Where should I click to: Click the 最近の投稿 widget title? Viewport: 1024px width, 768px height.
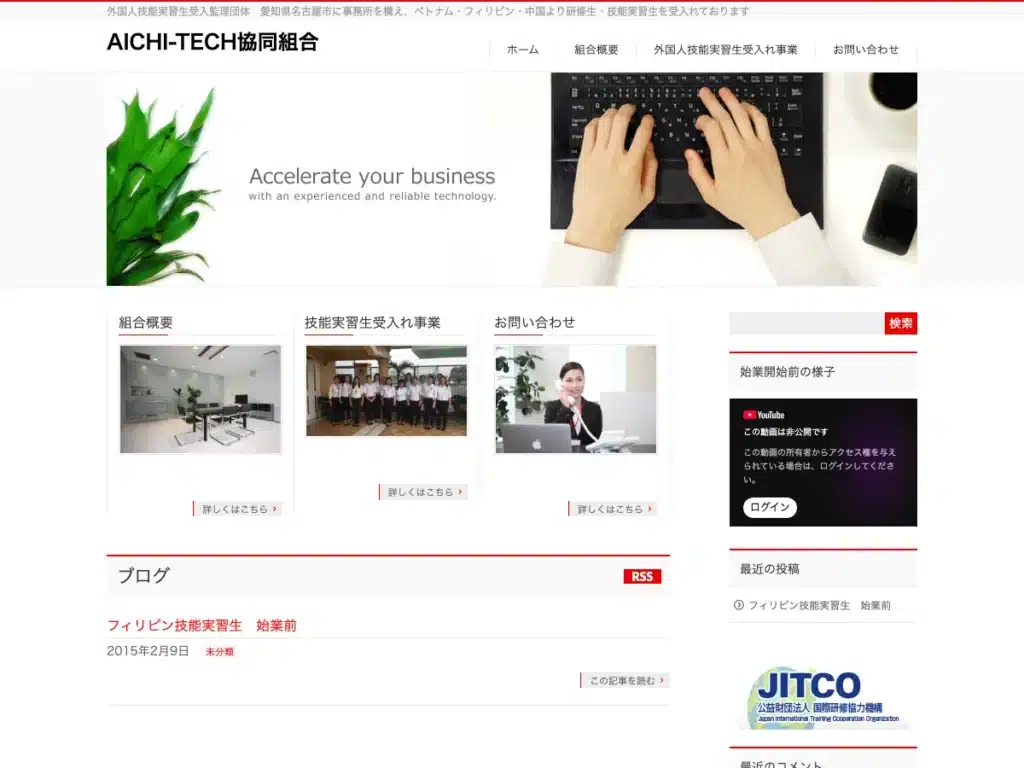(x=769, y=569)
